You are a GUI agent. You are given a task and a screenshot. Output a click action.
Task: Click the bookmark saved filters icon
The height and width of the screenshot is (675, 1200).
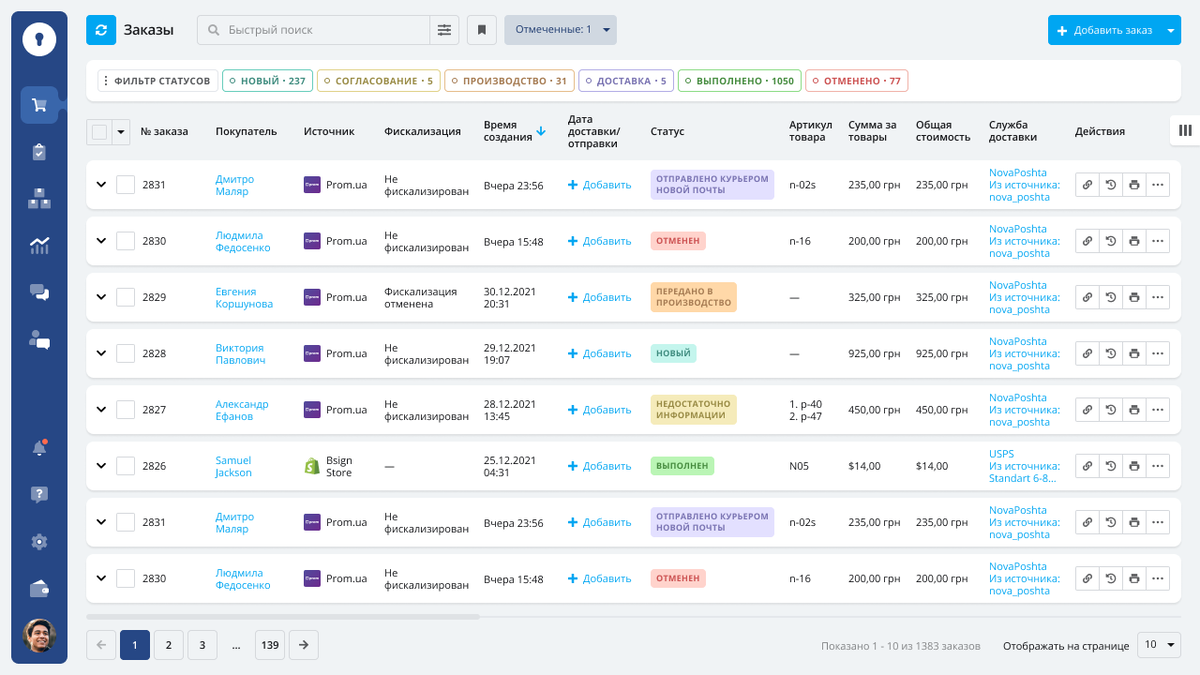pos(482,30)
